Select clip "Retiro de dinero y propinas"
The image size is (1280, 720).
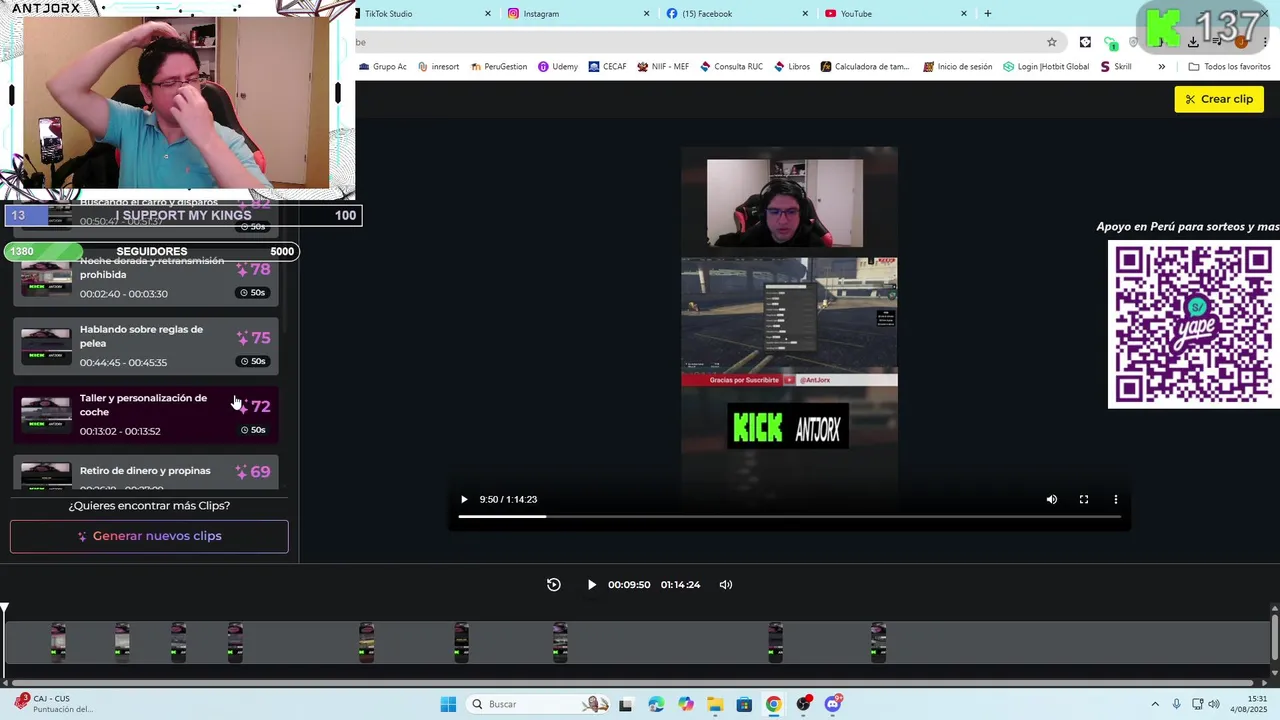(146, 472)
